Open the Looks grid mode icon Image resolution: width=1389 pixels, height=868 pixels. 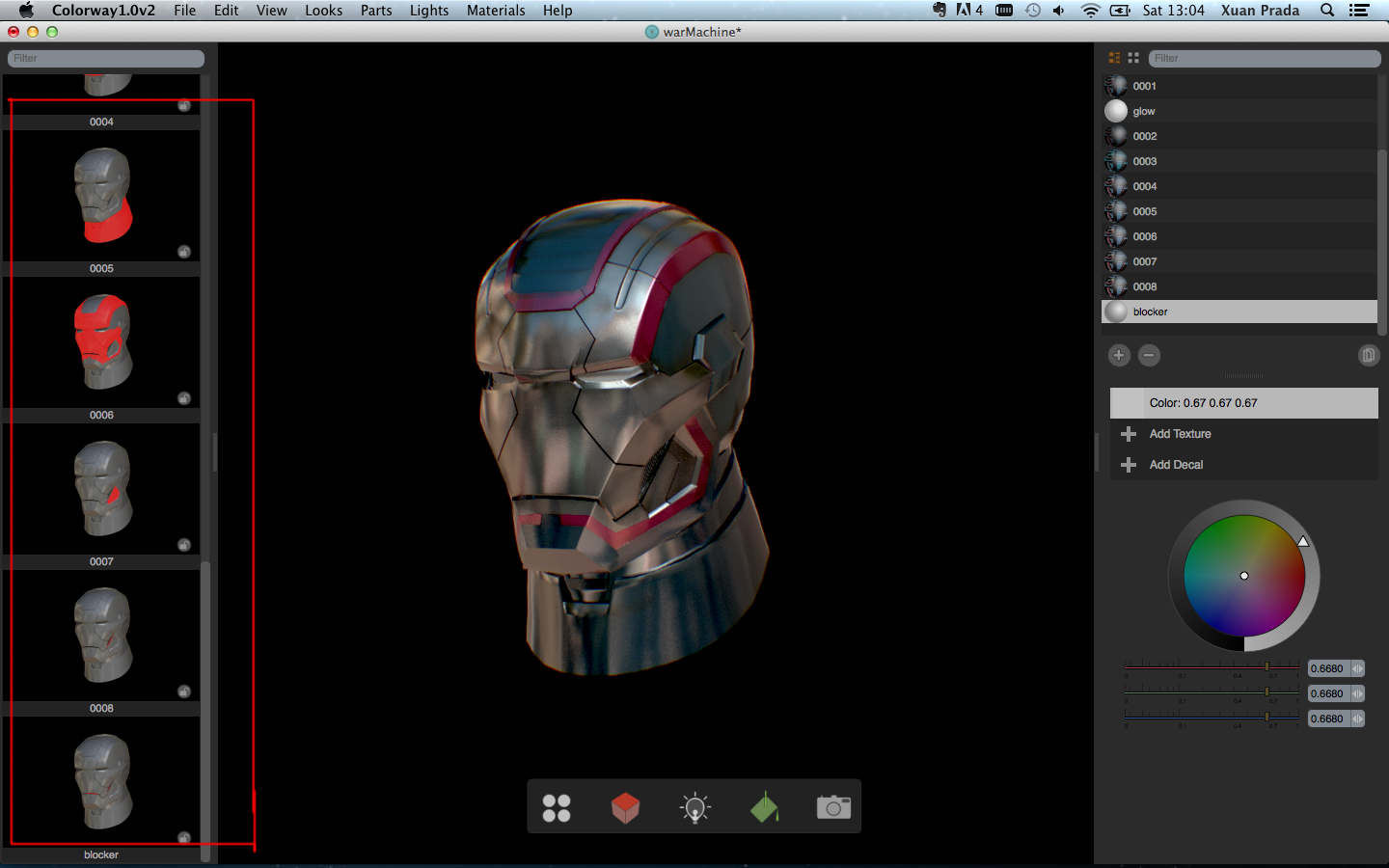coord(557,807)
